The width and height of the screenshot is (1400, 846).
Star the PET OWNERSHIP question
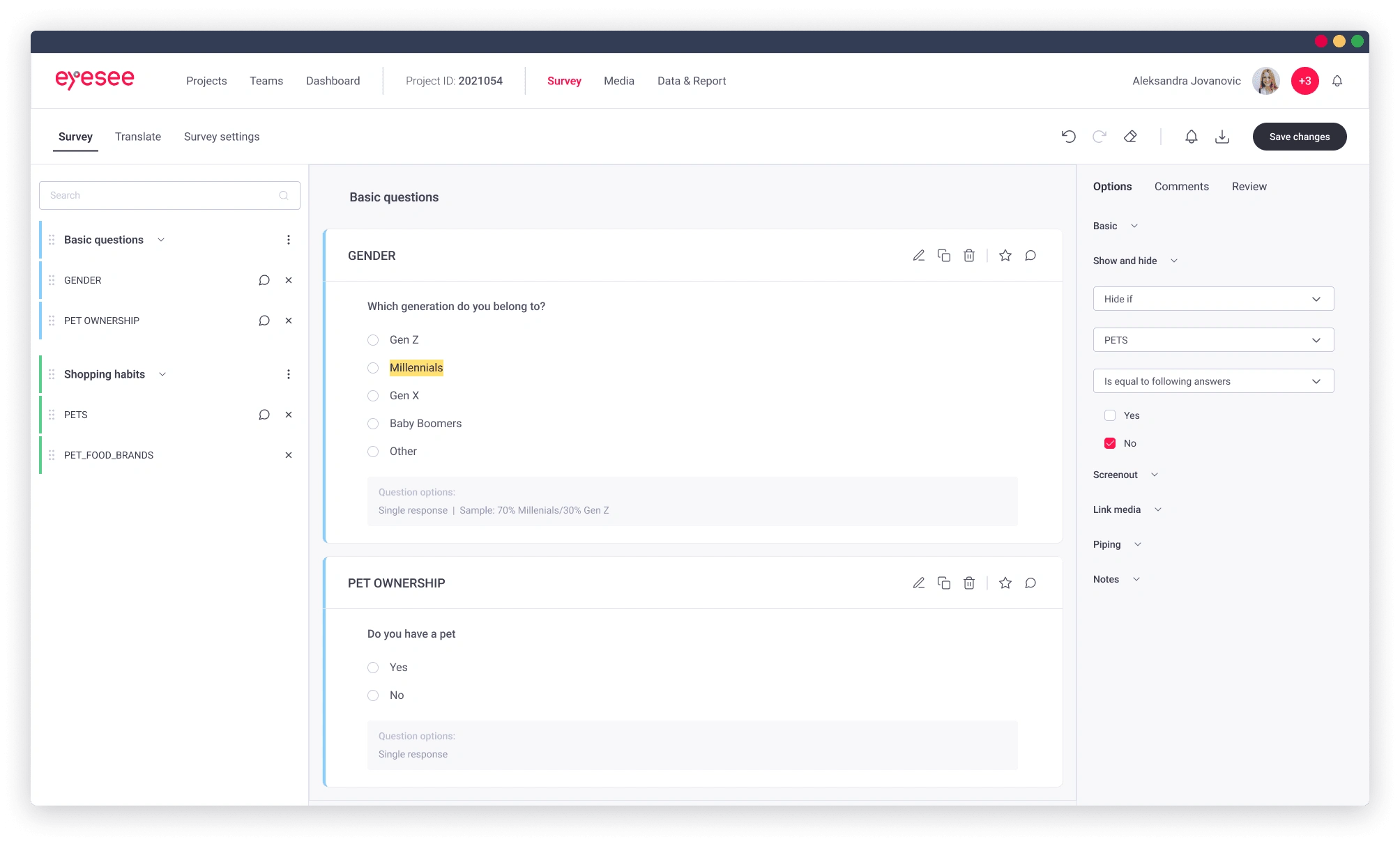1005,583
